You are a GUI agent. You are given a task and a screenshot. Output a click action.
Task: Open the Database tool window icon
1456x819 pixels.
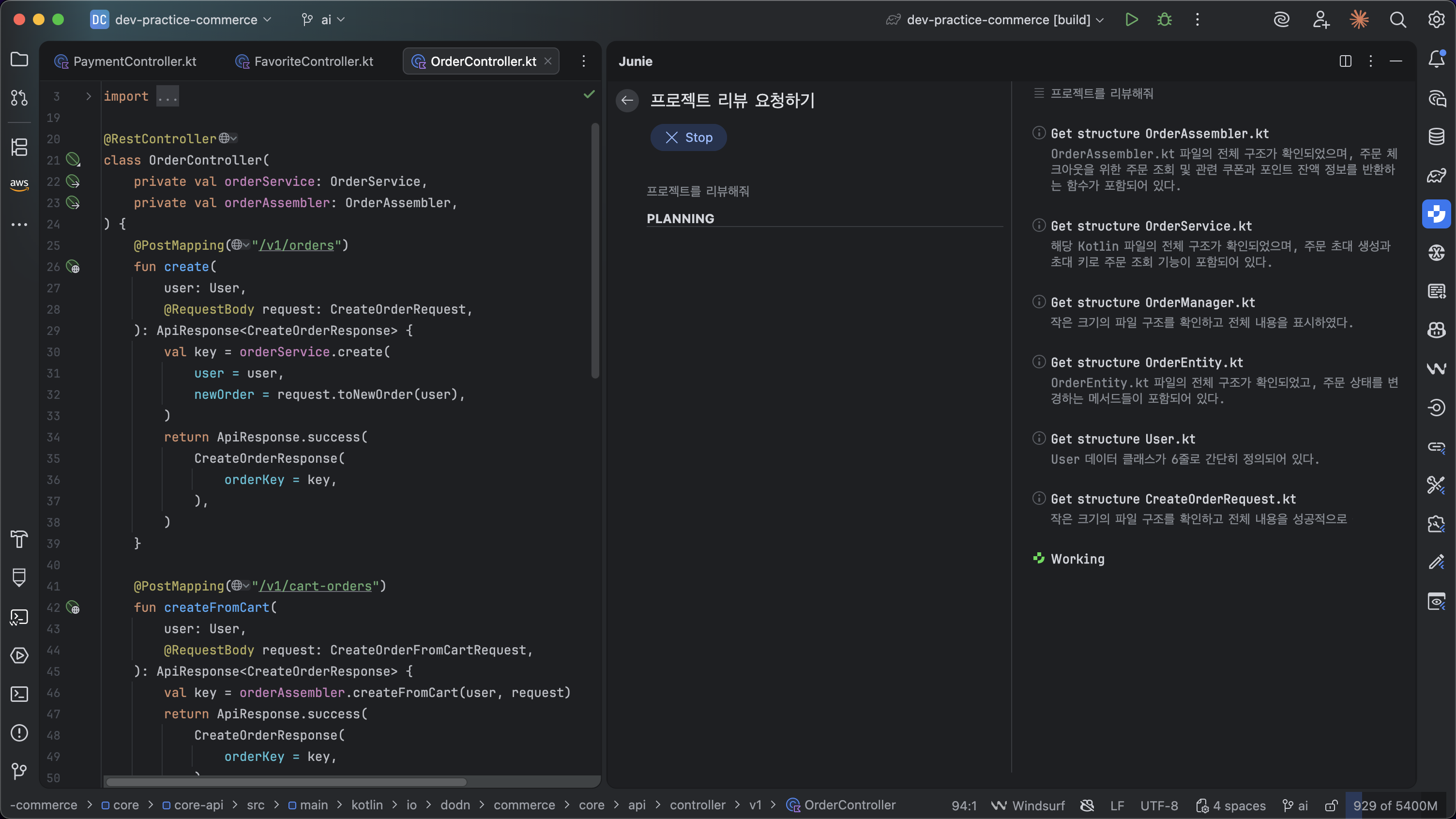click(1436, 136)
